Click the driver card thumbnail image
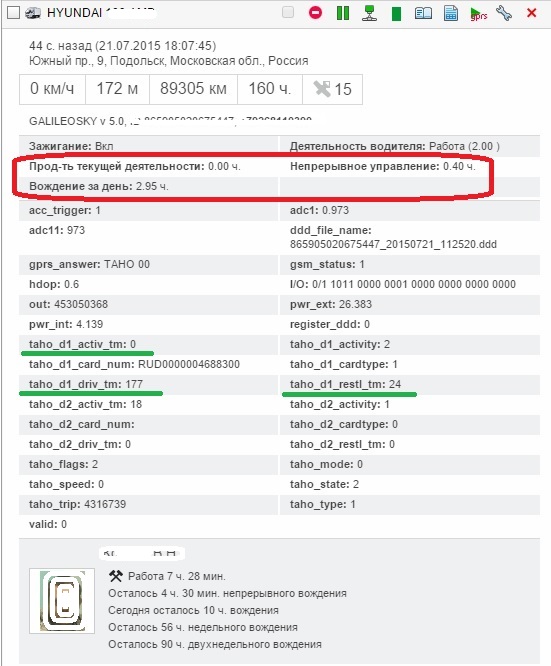The width and height of the screenshot is (551, 666). point(62,601)
